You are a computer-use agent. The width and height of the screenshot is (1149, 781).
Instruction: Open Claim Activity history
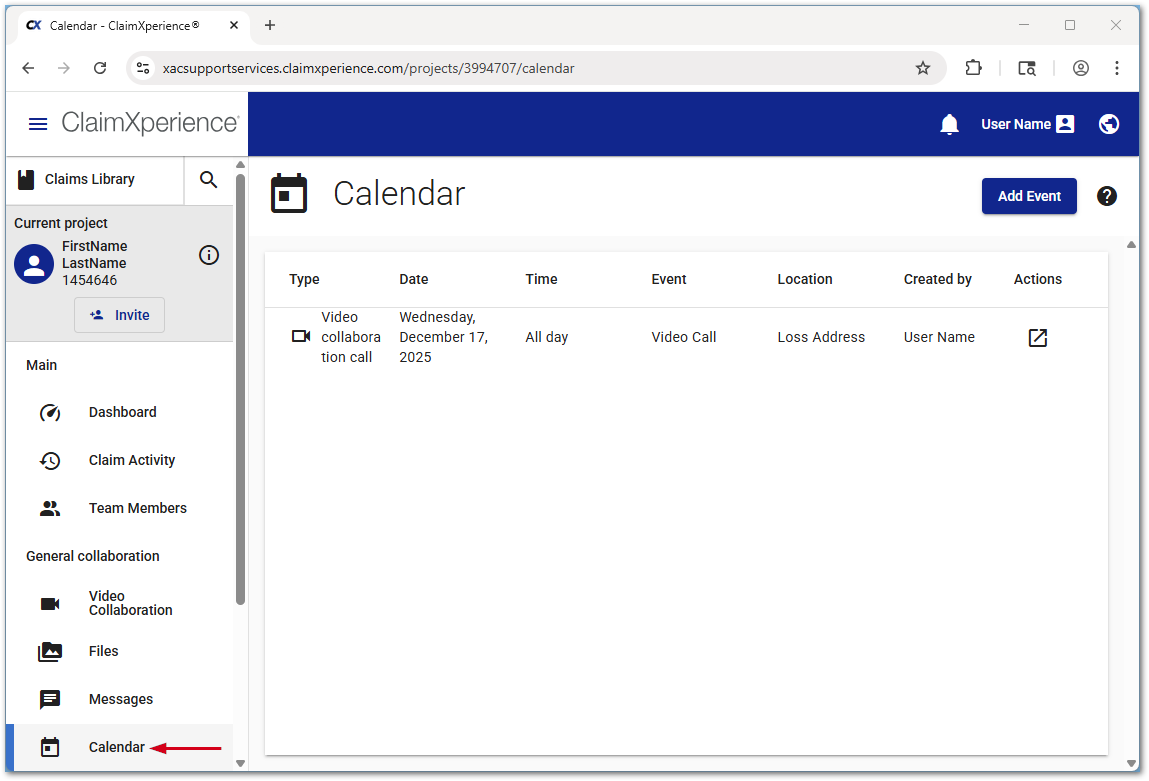[x=50, y=460]
